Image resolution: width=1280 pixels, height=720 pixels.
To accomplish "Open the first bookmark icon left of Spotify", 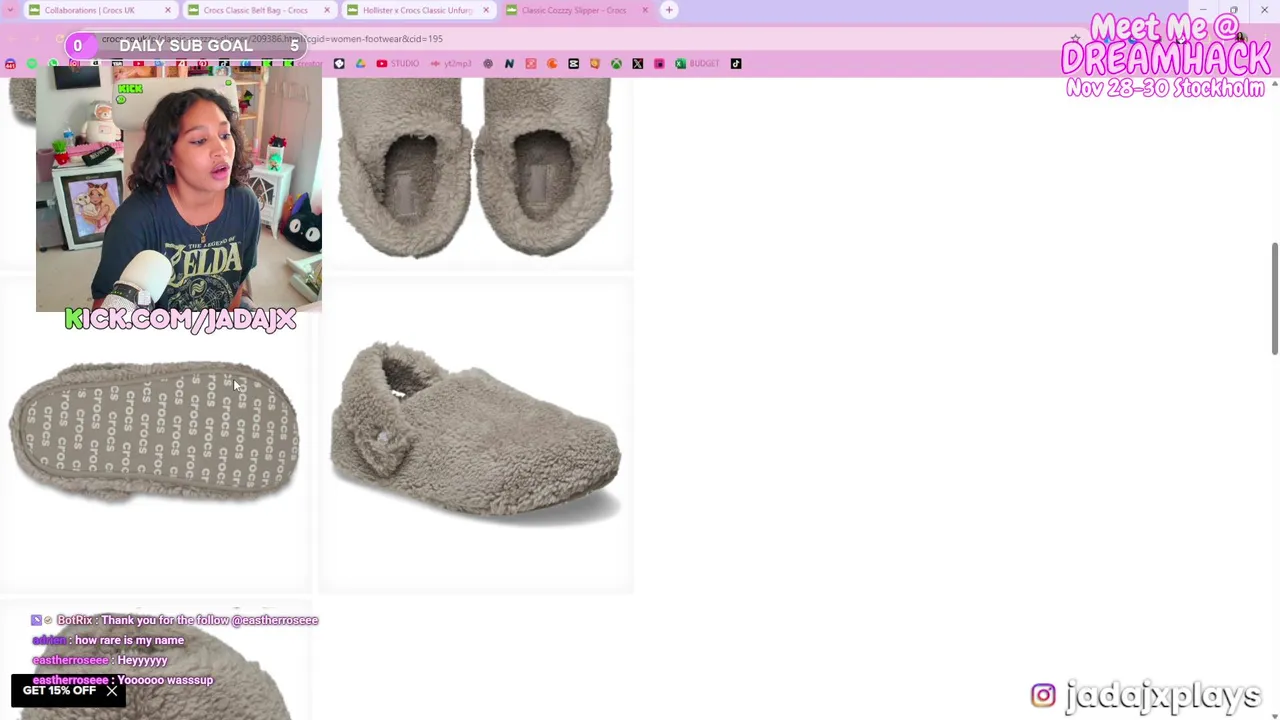I will pos(10,64).
